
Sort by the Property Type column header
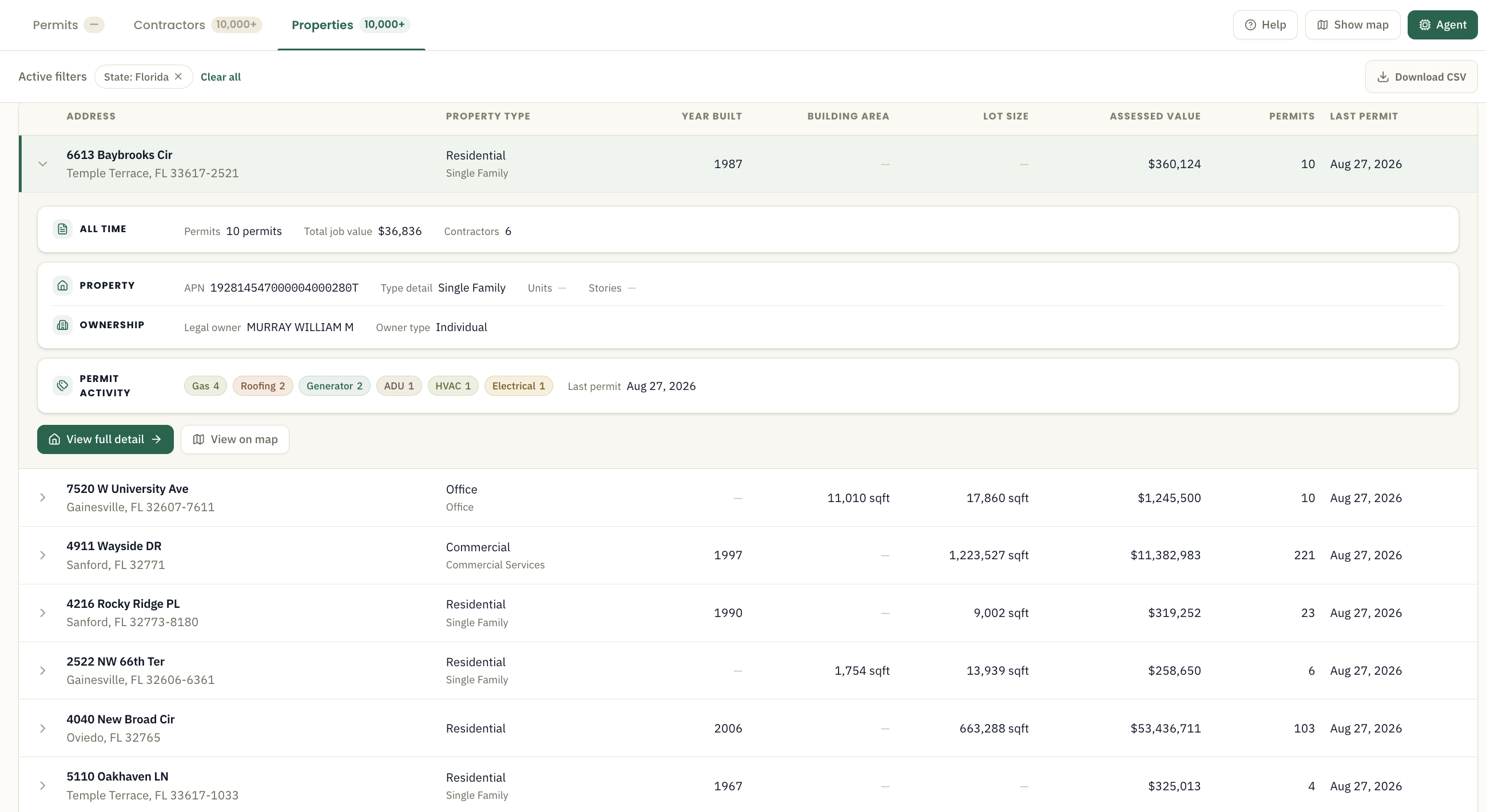(488, 116)
